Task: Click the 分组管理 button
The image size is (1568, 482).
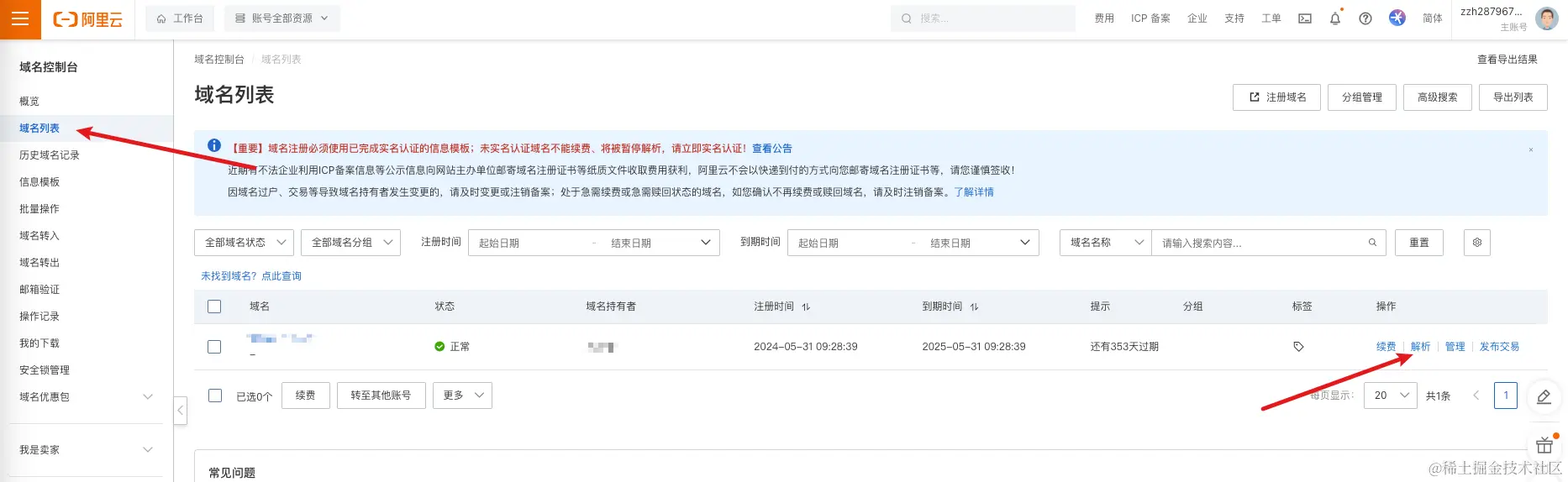Action: (1362, 97)
